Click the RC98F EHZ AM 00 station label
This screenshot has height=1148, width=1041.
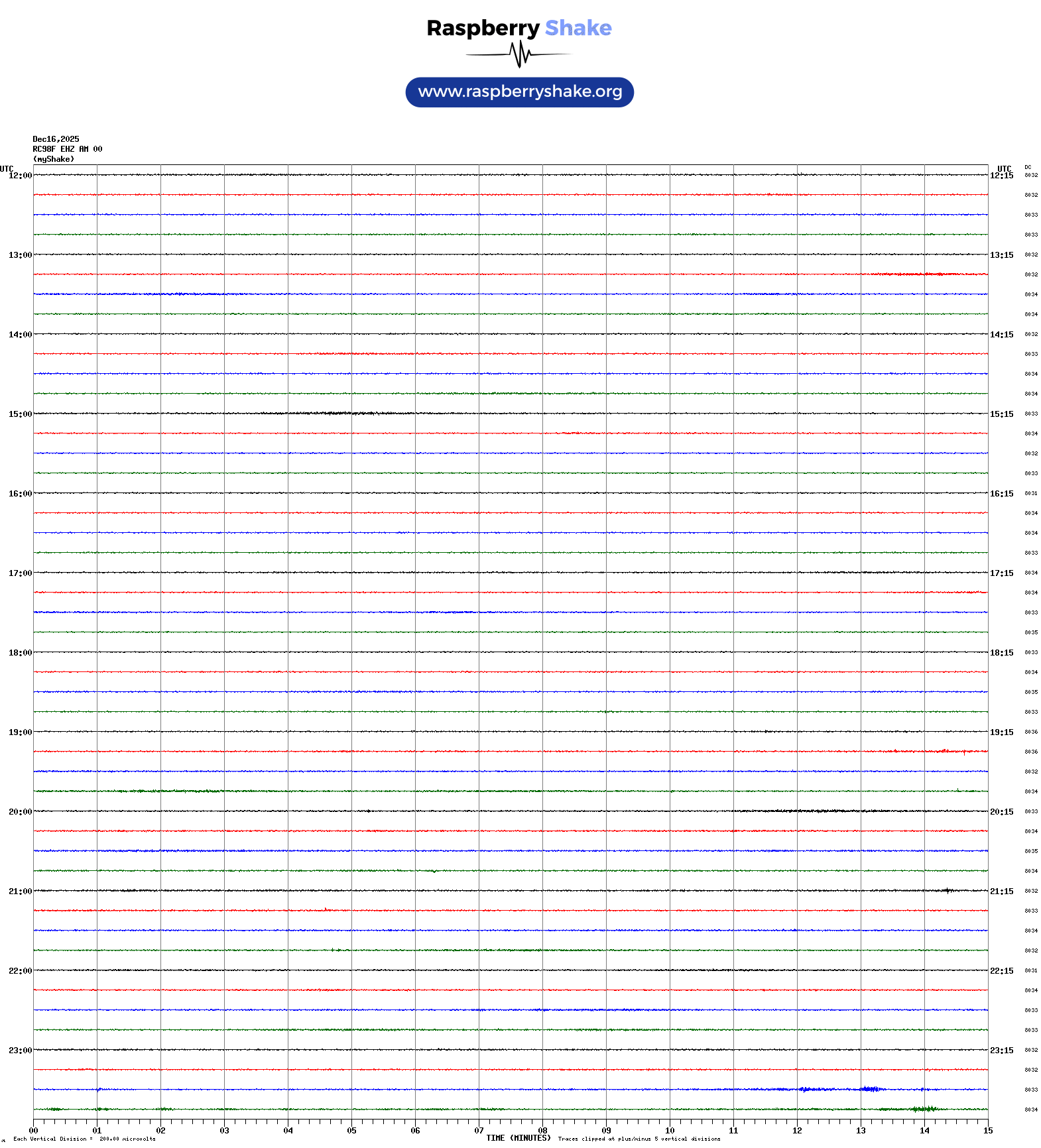(68, 149)
